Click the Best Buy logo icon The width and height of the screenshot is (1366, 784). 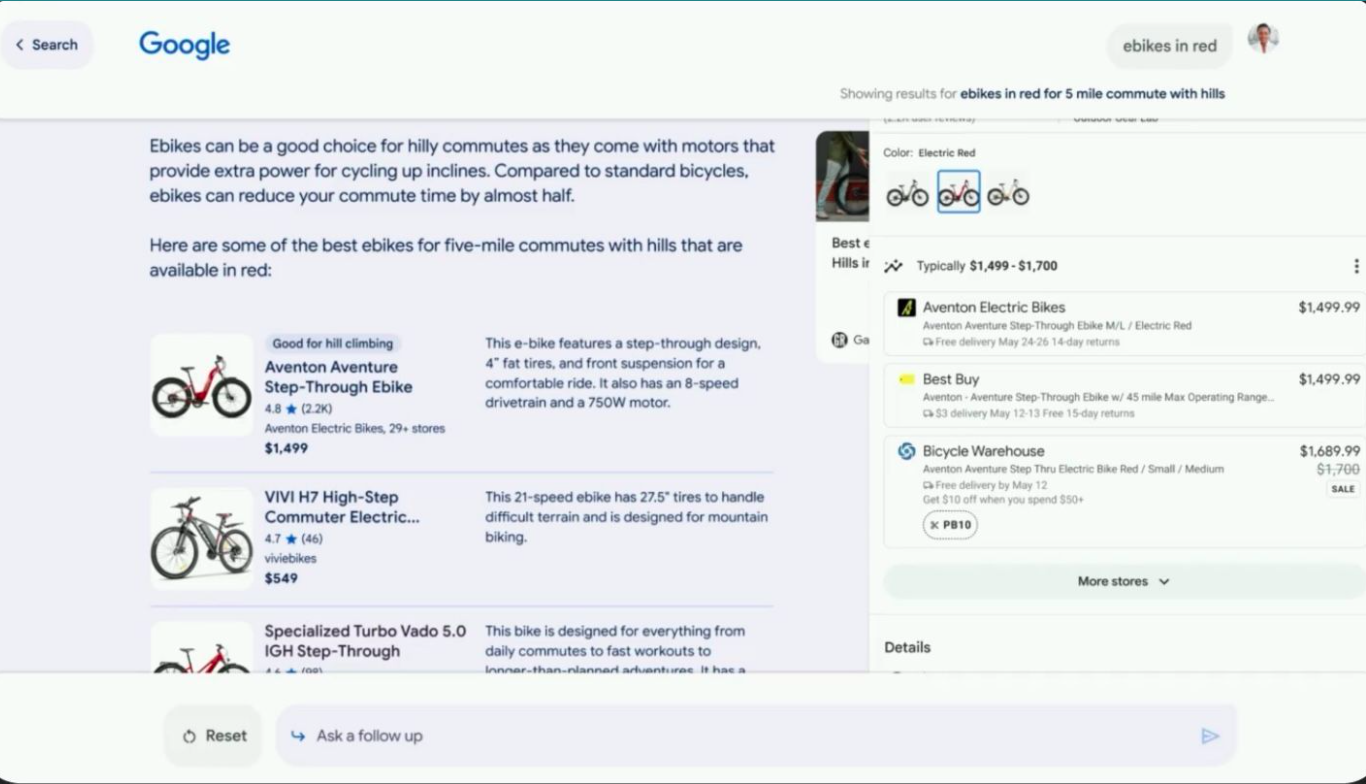point(906,380)
